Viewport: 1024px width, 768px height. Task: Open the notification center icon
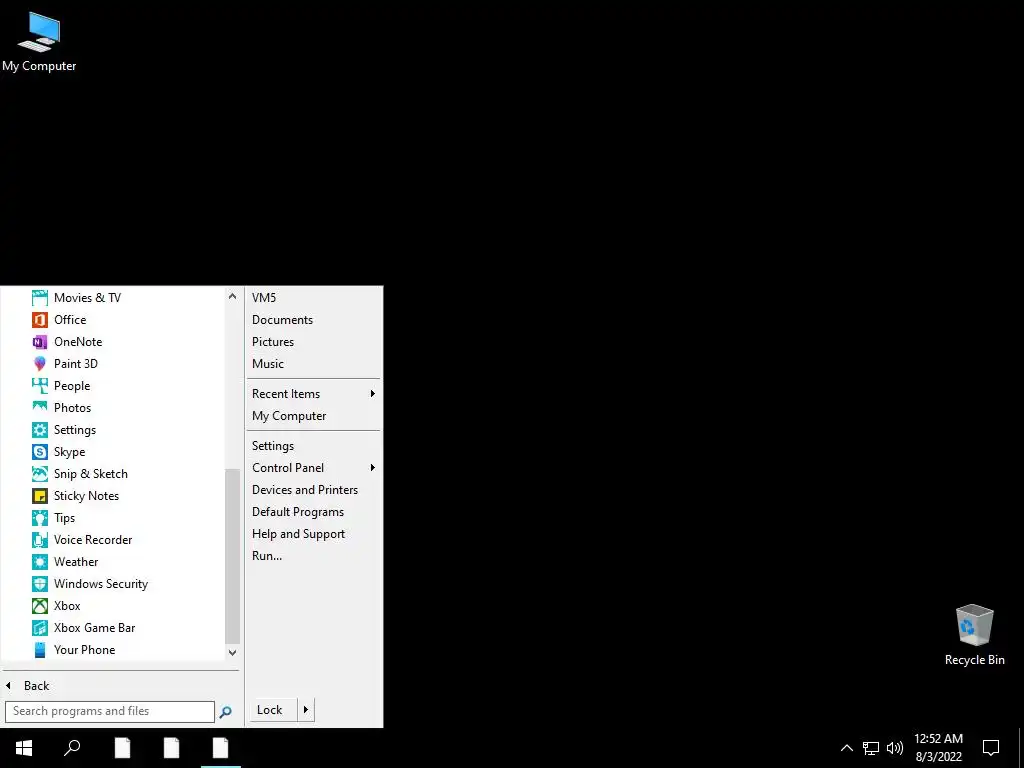click(991, 748)
